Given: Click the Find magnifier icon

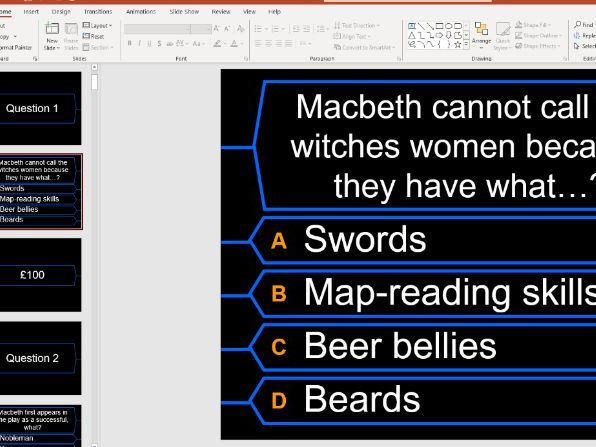Looking at the screenshot, I should coord(578,25).
